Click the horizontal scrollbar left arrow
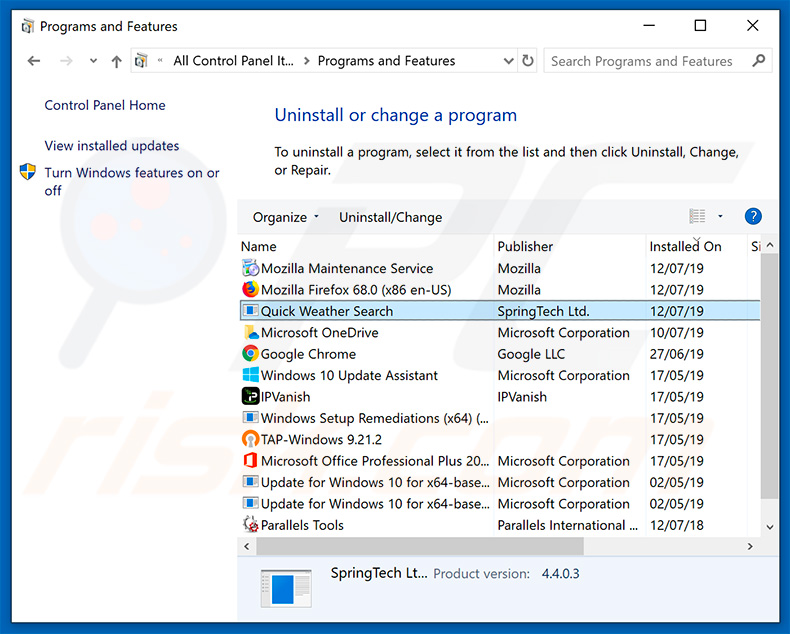Image resolution: width=790 pixels, height=634 pixels. coord(246,546)
